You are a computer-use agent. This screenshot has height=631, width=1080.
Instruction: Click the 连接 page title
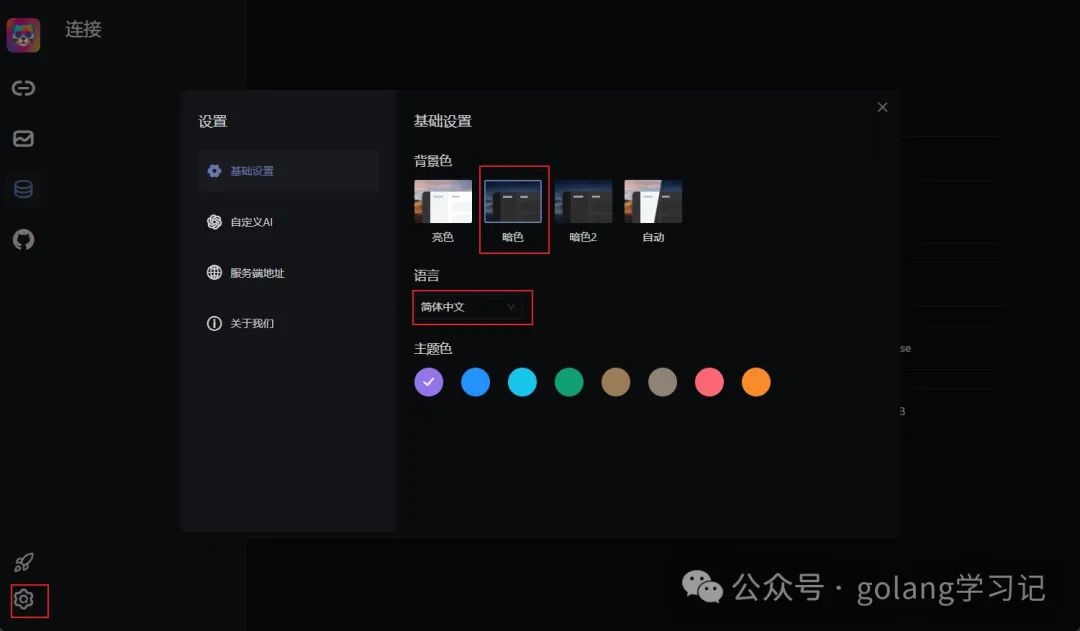(83, 30)
